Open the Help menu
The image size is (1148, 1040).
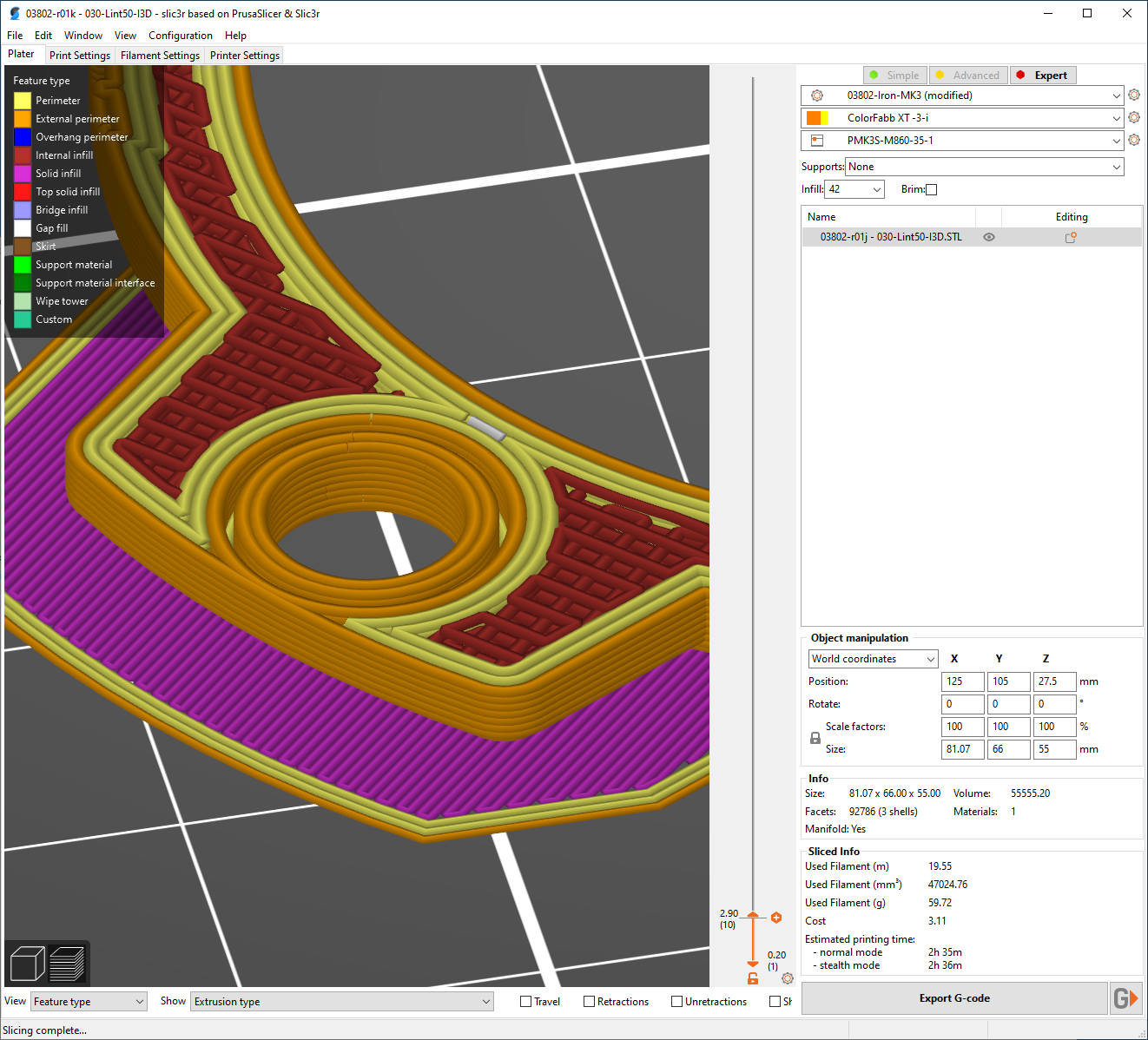coord(235,36)
